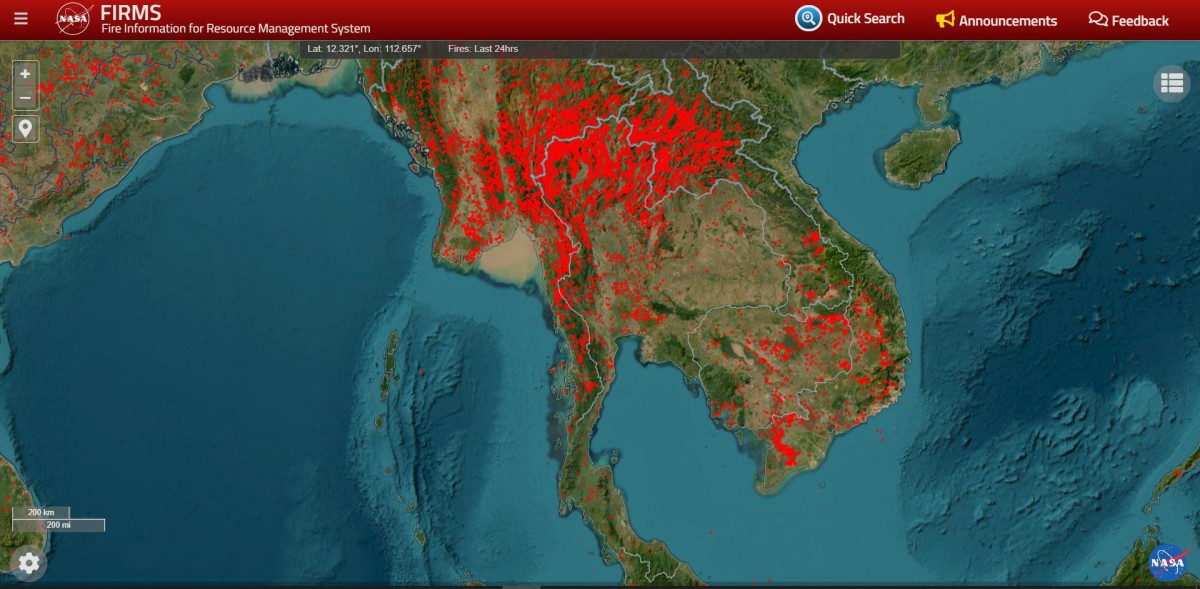This screenshot has width=1200, height=589.
Task: Open the layers list panel icon
Action: [x=1172, y=84]
